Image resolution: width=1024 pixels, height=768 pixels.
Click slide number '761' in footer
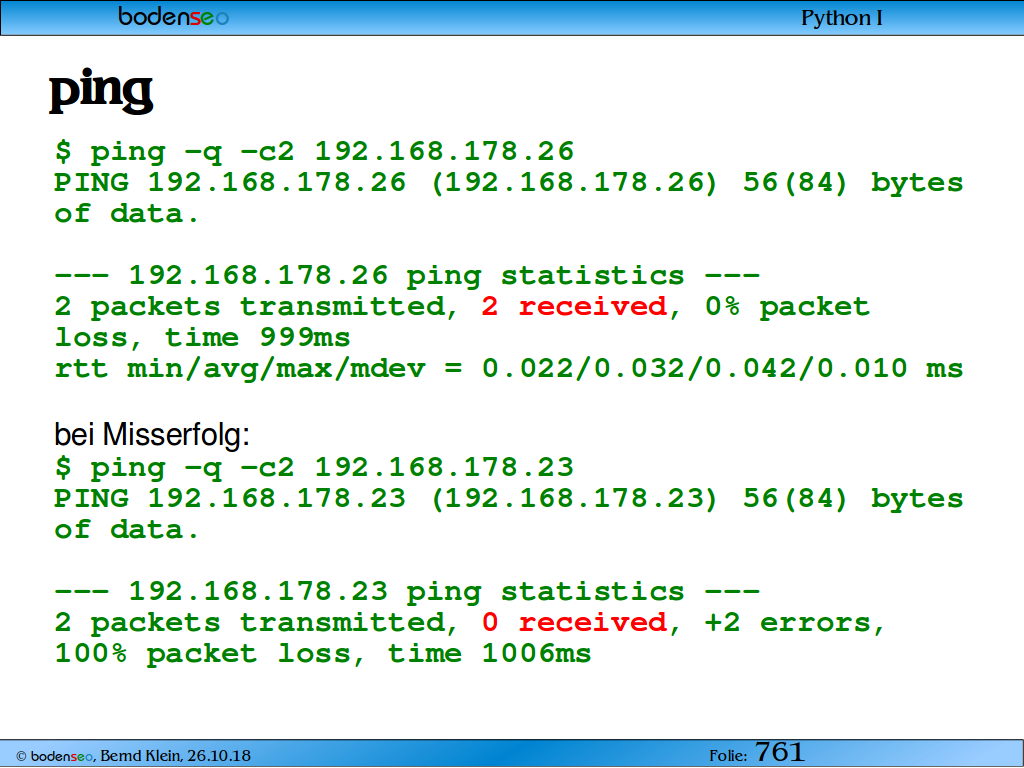click(780, 752)
